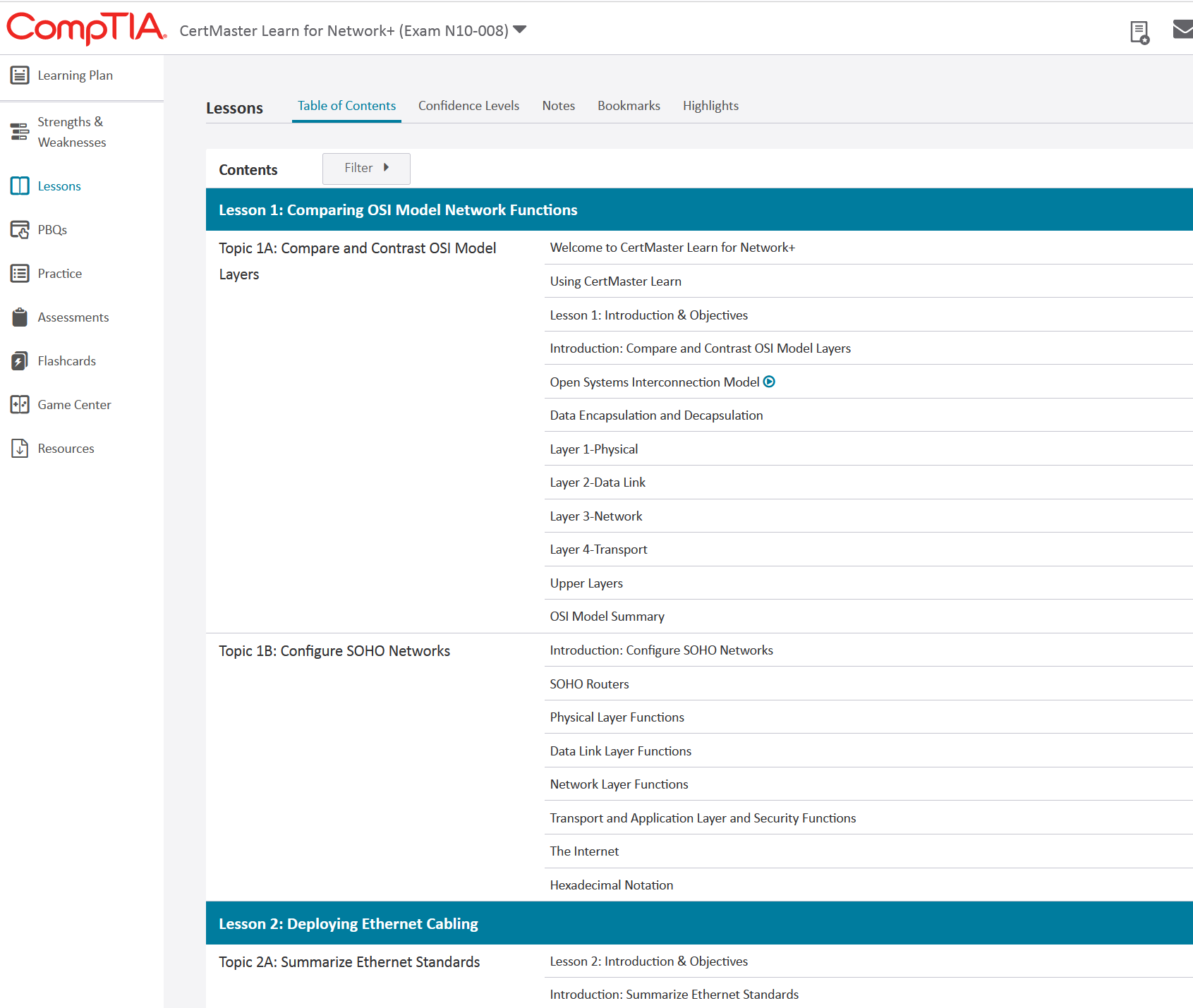Click the Flashcards icon

20,360
